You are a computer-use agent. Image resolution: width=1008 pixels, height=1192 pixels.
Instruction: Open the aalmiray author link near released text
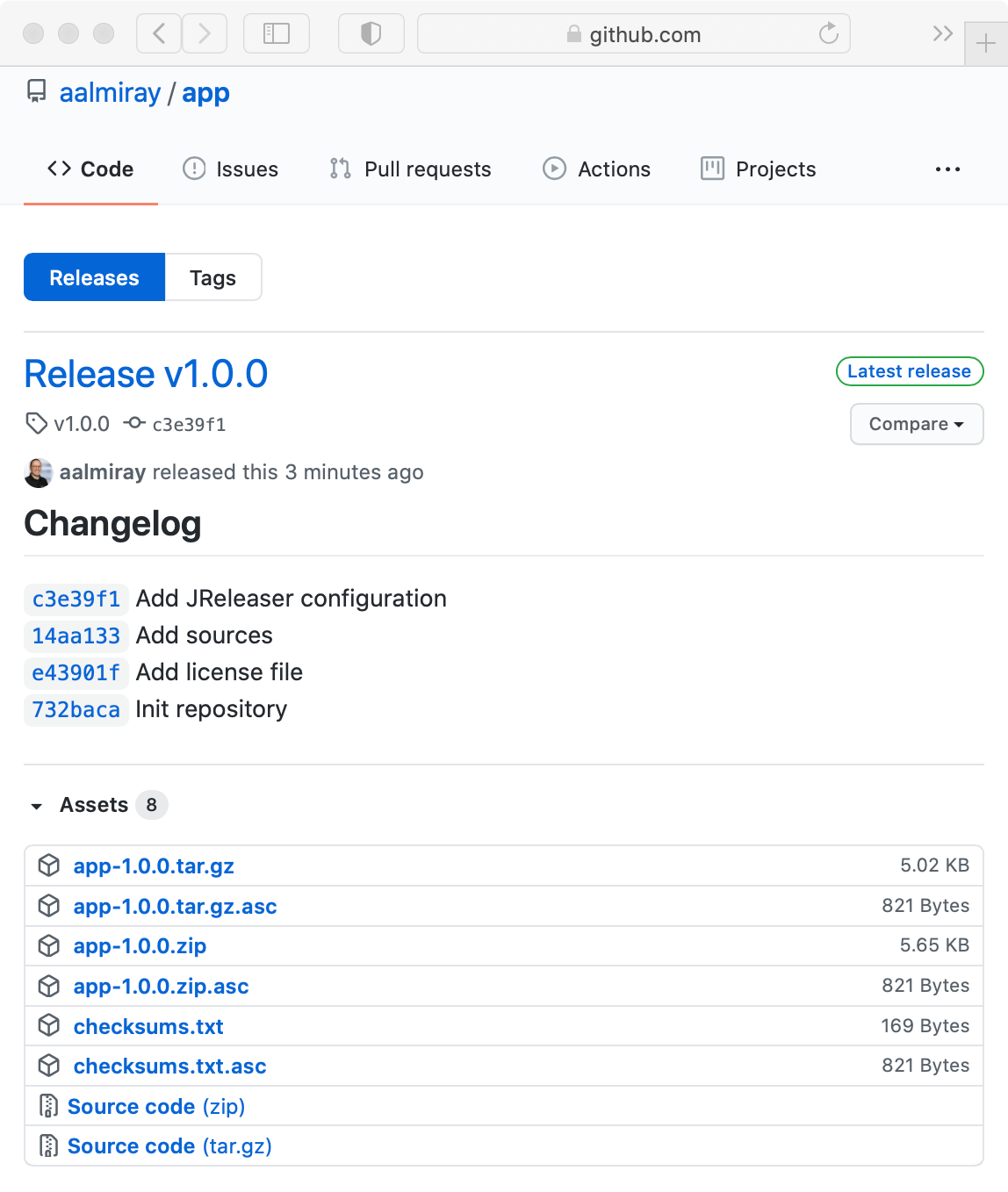[x=103, y=472]
